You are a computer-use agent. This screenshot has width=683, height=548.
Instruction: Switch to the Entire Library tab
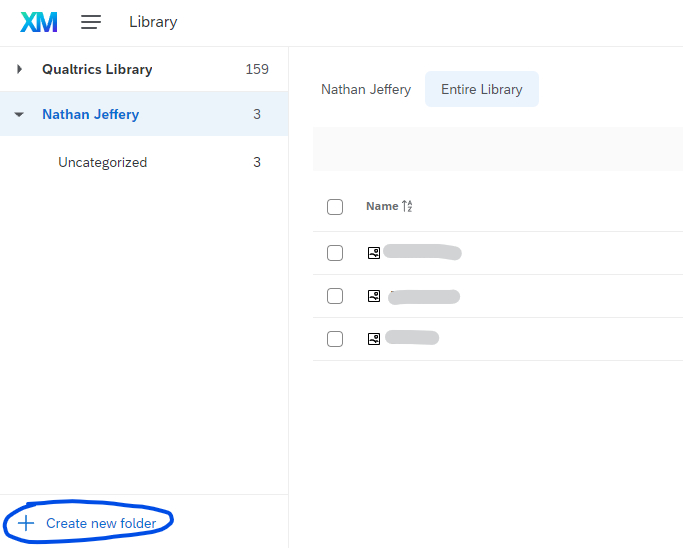coord(481,89)
